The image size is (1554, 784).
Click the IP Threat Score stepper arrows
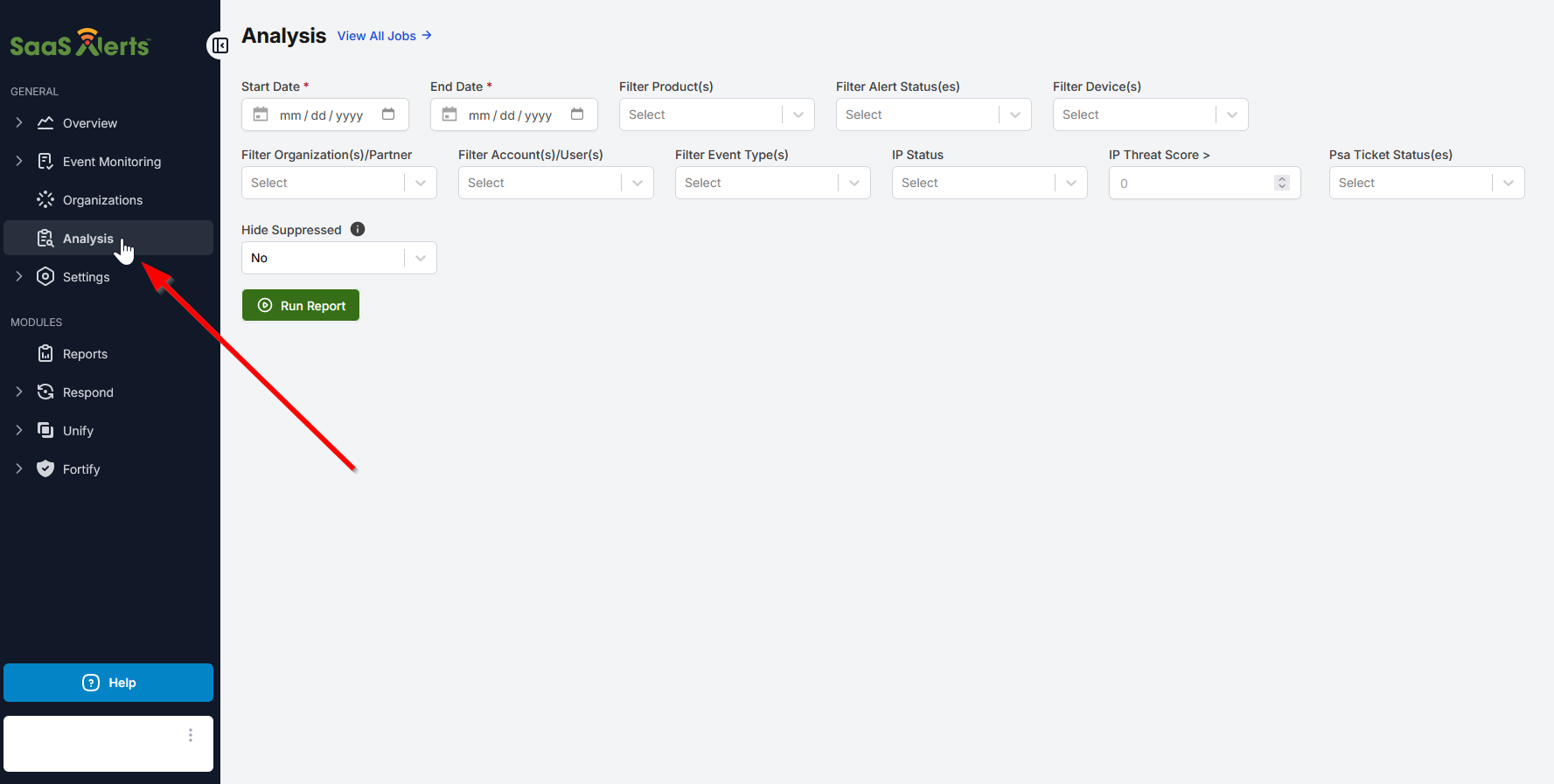pos(1282,183)
